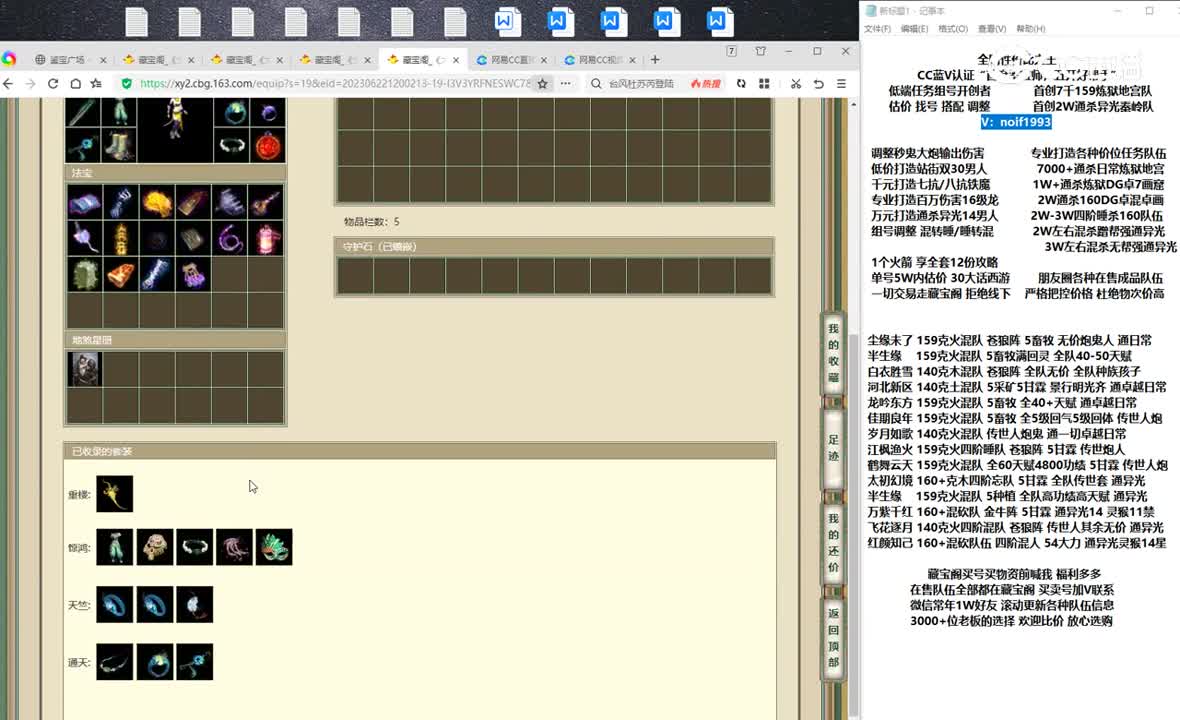Screen dimensions: 1180x720
Task: Click the 尘缘未了 line in Notepad
Action: (1009, 340)
